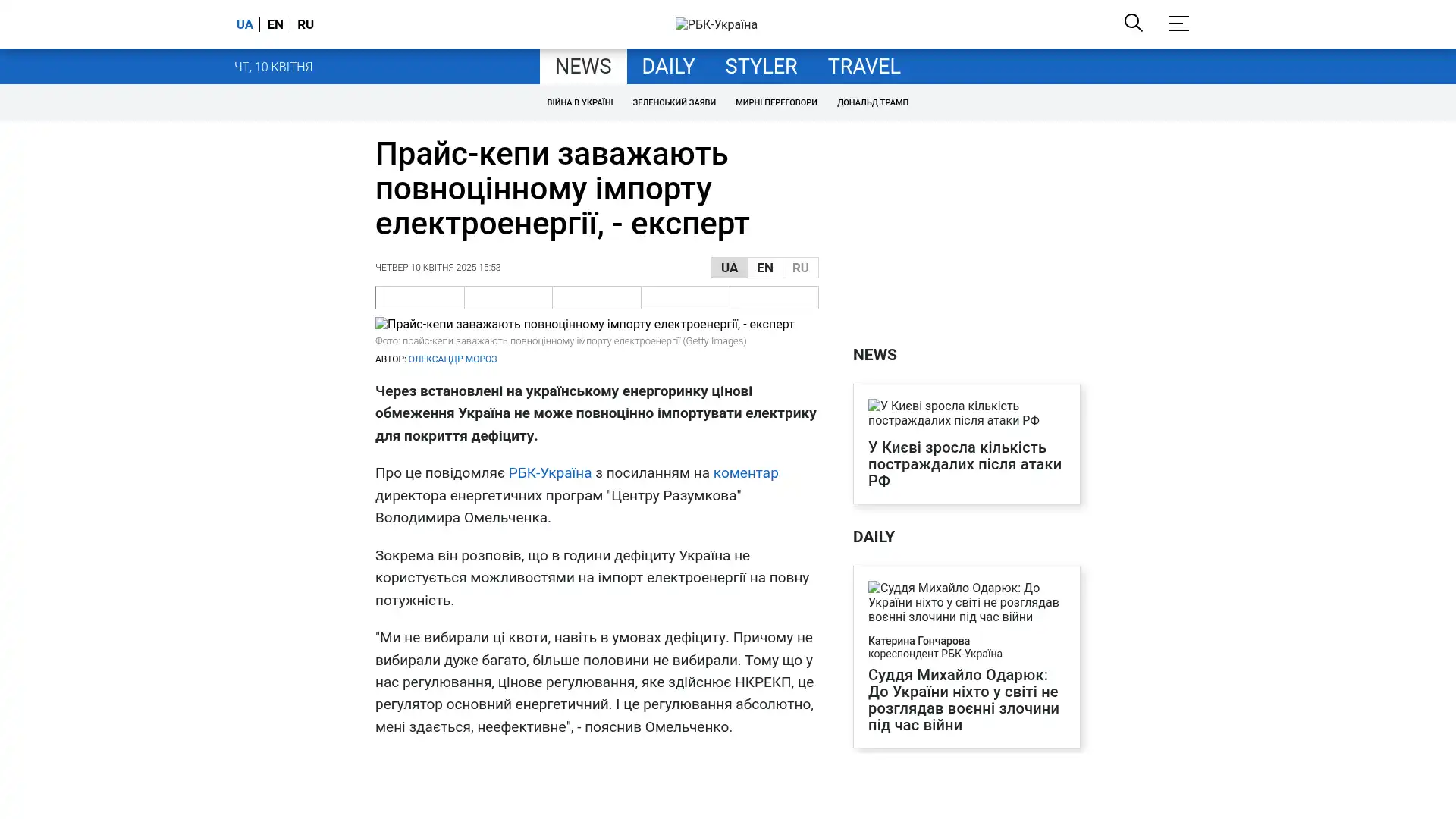Image resolution: width=1456 pixels, height=819 pixels.
Task: Select RU article language button
Action: tap(800, 268)
